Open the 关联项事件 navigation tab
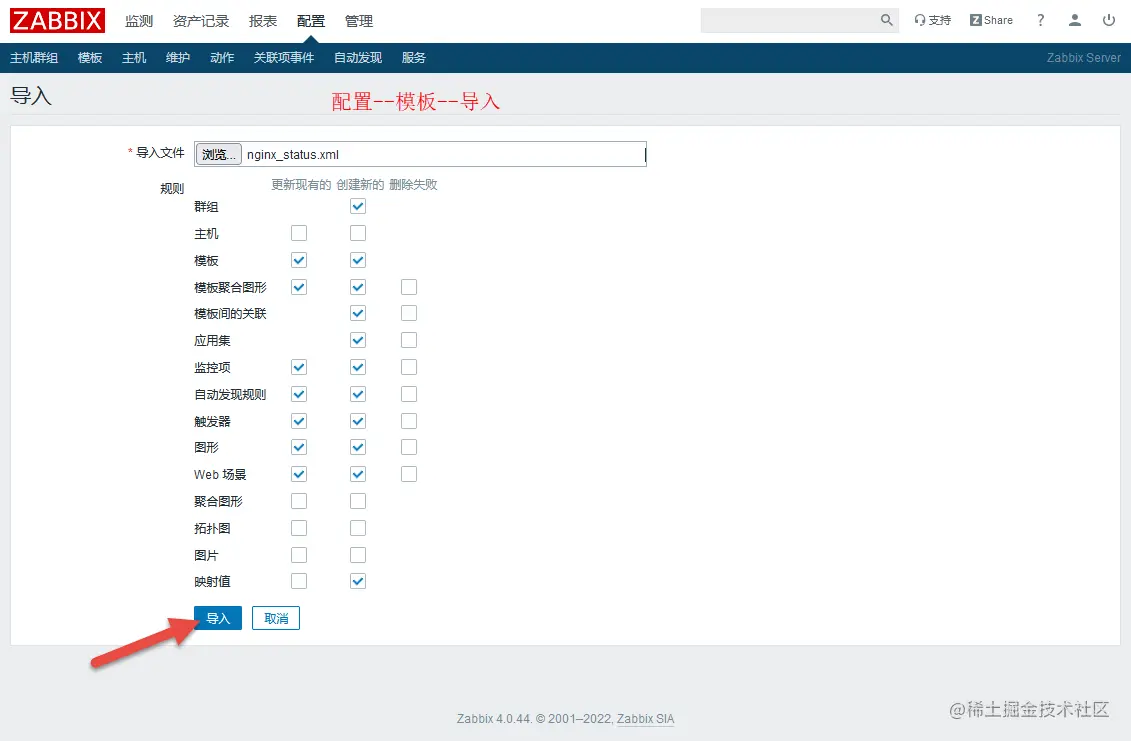Image resolution: width=1131 pixels, height=741 pixels. pos(286,57)
